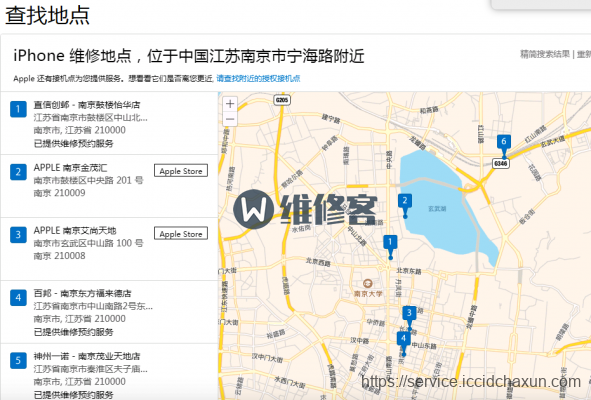
Task: Open 神州一诺 - 南京茂业天地店 result
Action: point(87,356)
